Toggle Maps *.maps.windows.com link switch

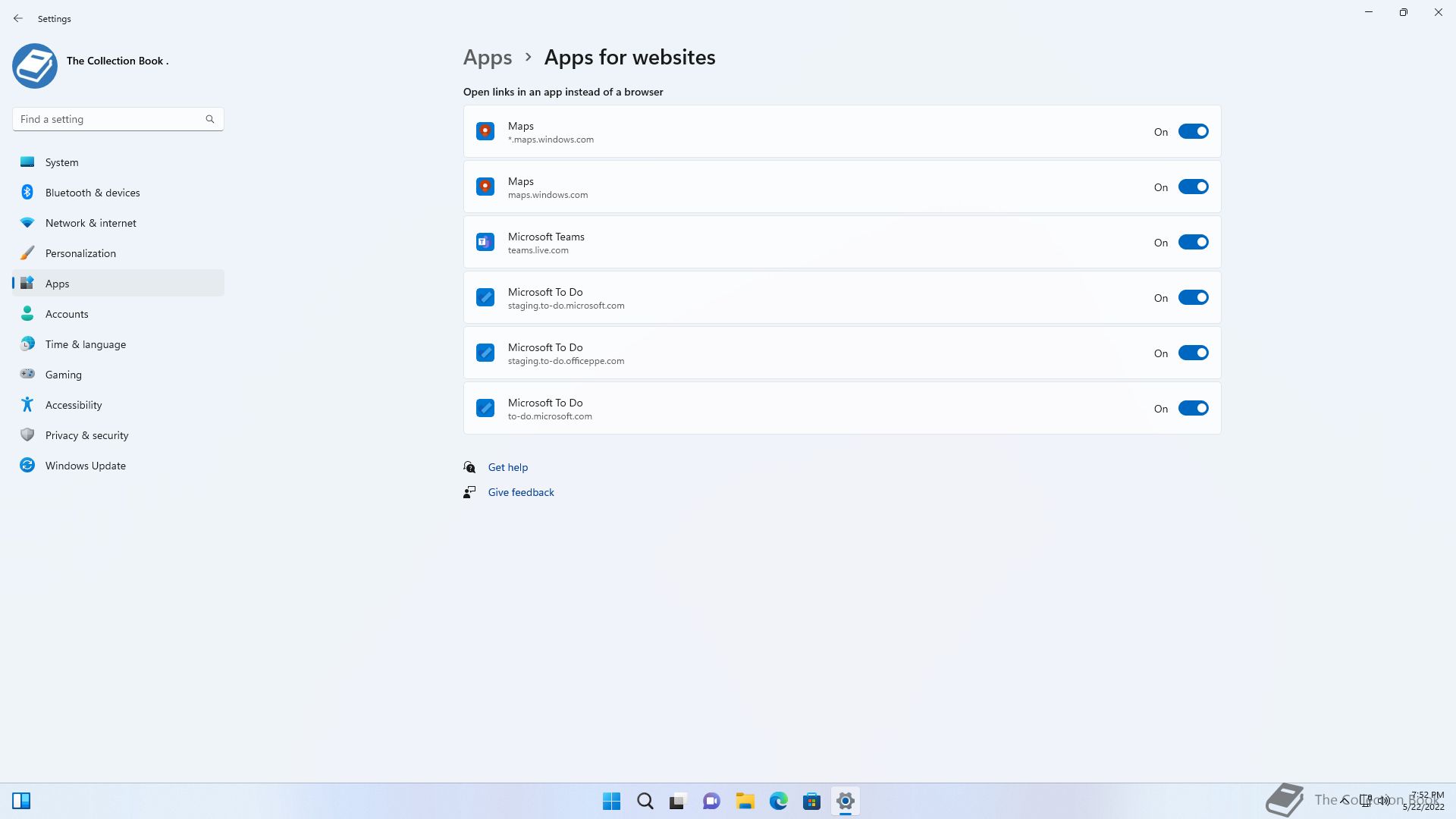coord(1193,132)
